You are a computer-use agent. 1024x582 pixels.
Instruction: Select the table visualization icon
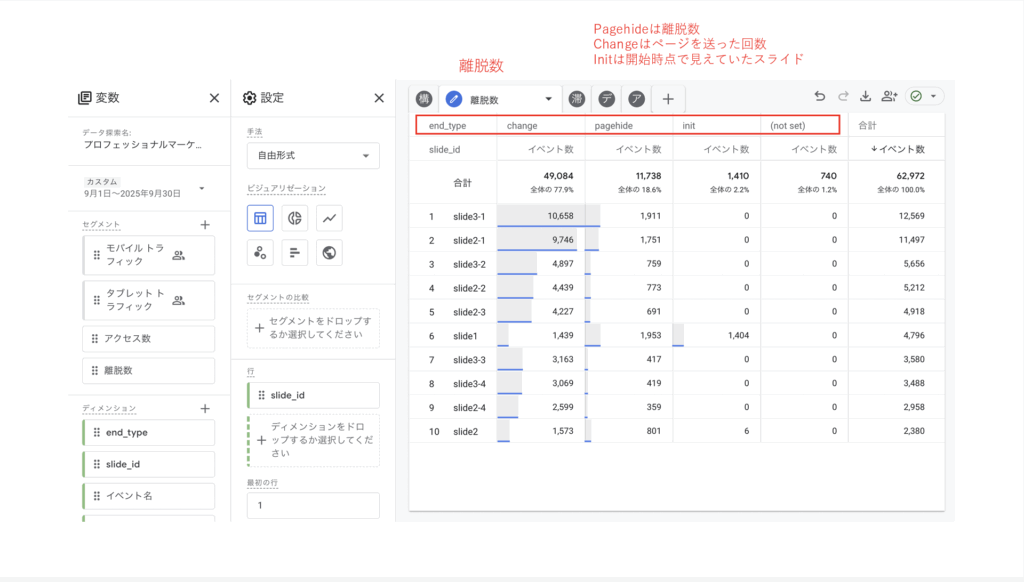[x=261, y=218]
